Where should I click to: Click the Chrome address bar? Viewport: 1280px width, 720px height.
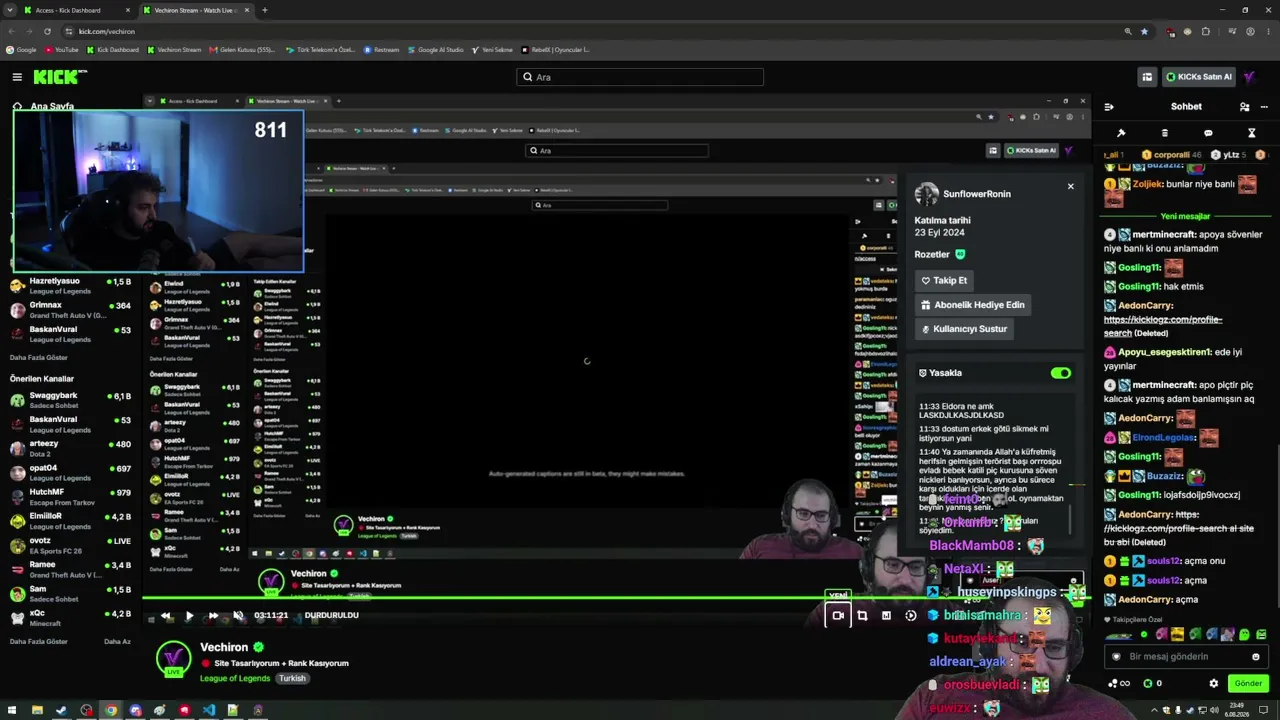(x=595, y=31)
